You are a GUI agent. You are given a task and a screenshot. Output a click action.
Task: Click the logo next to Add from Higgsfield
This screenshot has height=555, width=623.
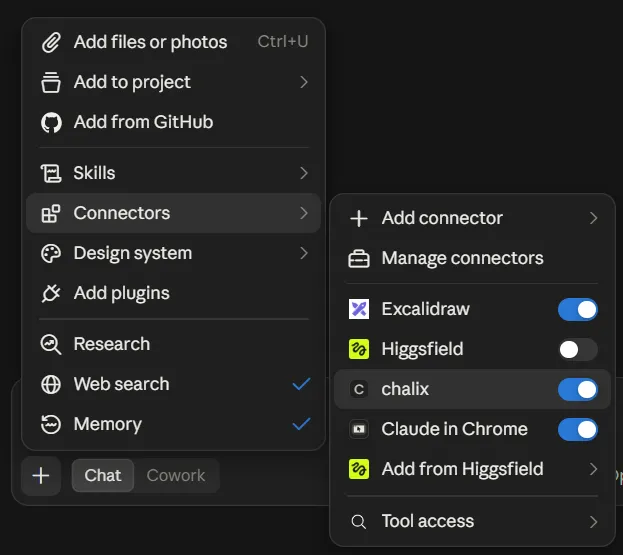click(x=359, y=469)
